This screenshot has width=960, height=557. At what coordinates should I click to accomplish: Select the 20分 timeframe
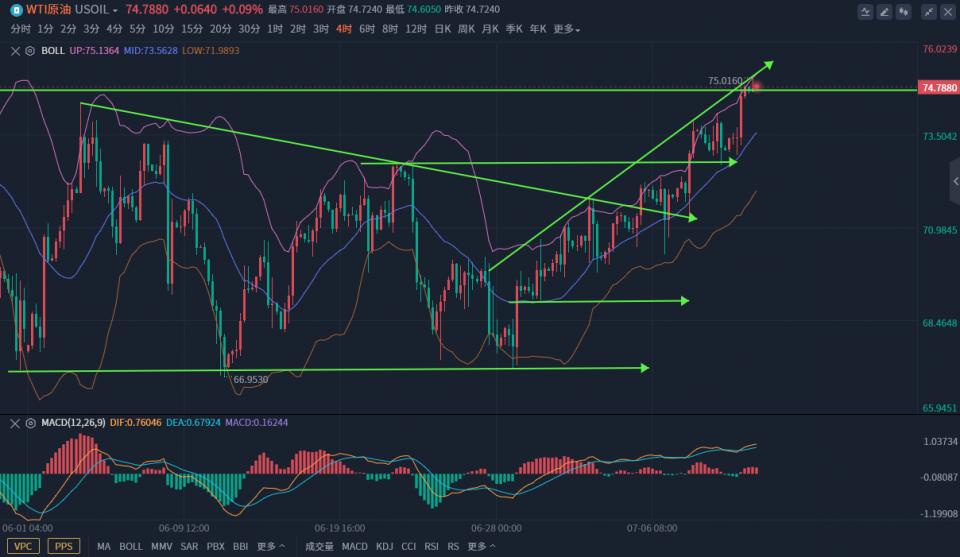click(220, 29)
